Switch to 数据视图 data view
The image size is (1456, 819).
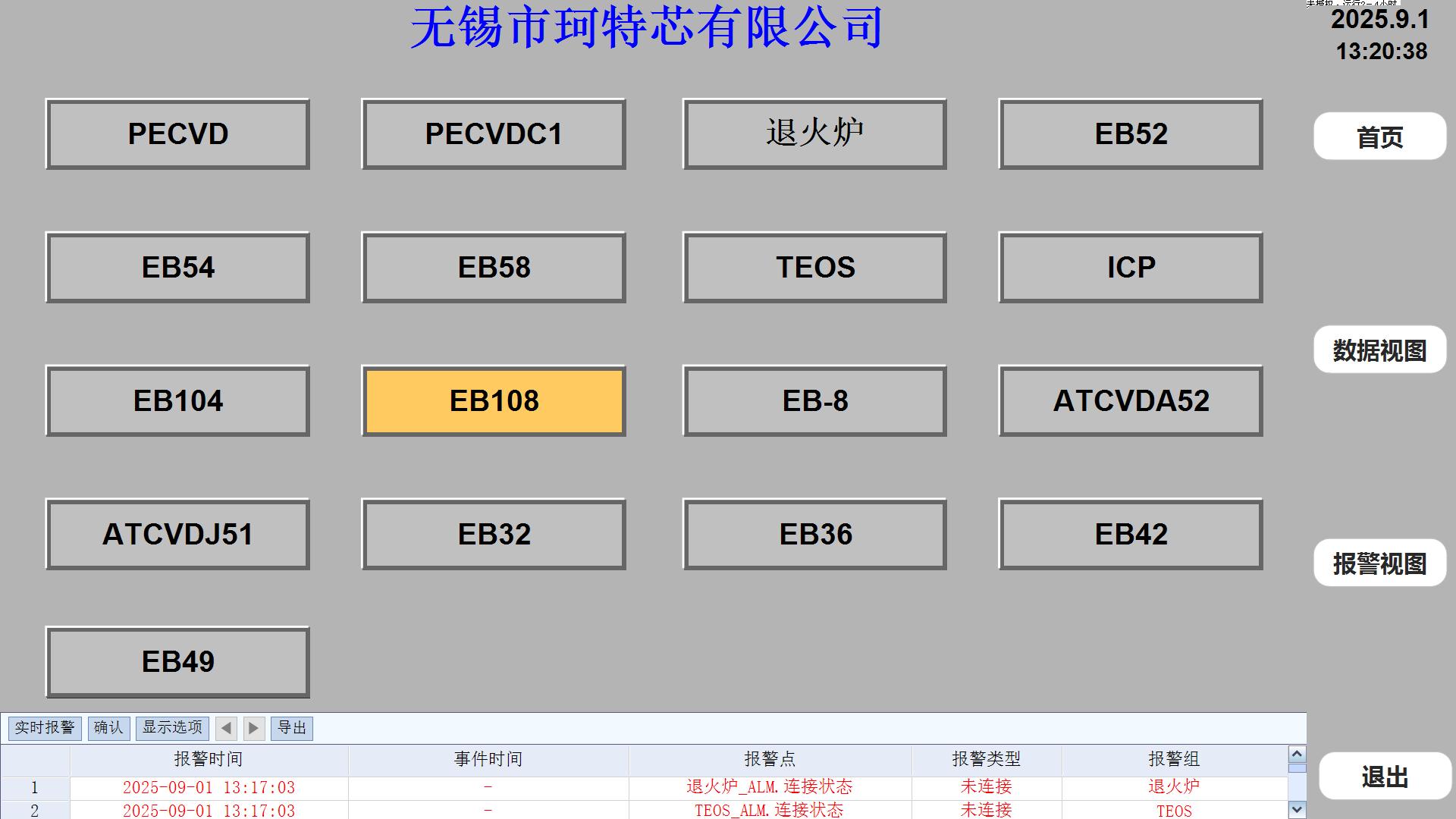(x=1379, y=350)
